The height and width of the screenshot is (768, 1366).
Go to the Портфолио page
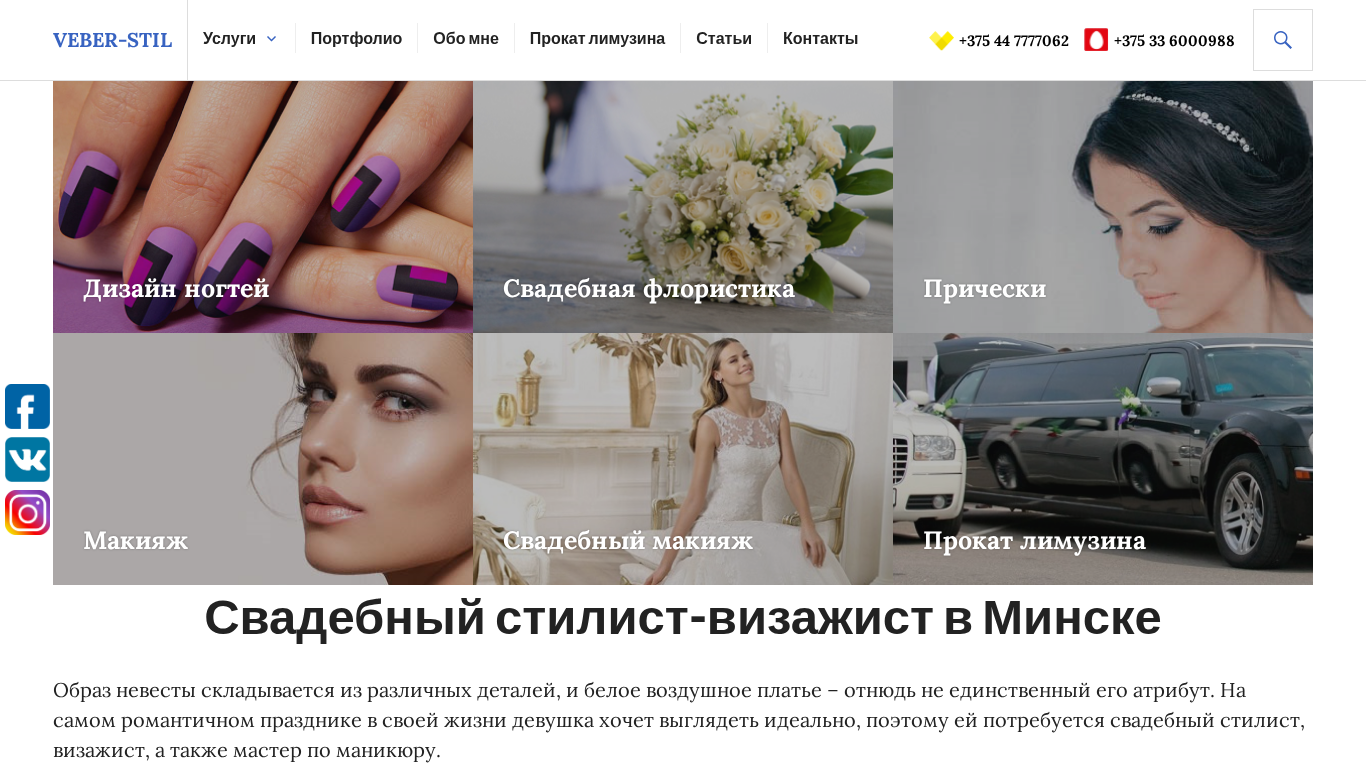[356, 39]
